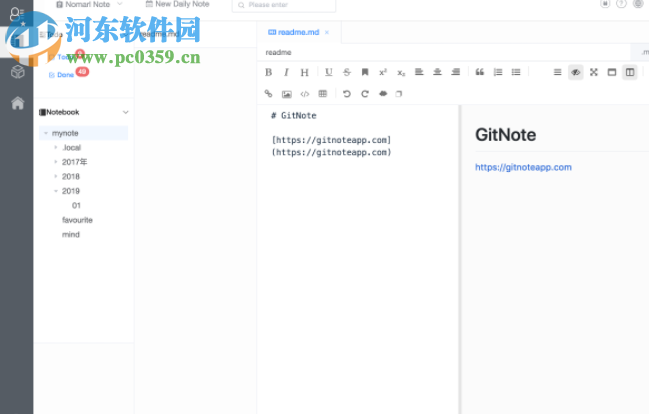The image size is (649, 414).
Task: Insert an image
Action: click(x=286, y=94)
